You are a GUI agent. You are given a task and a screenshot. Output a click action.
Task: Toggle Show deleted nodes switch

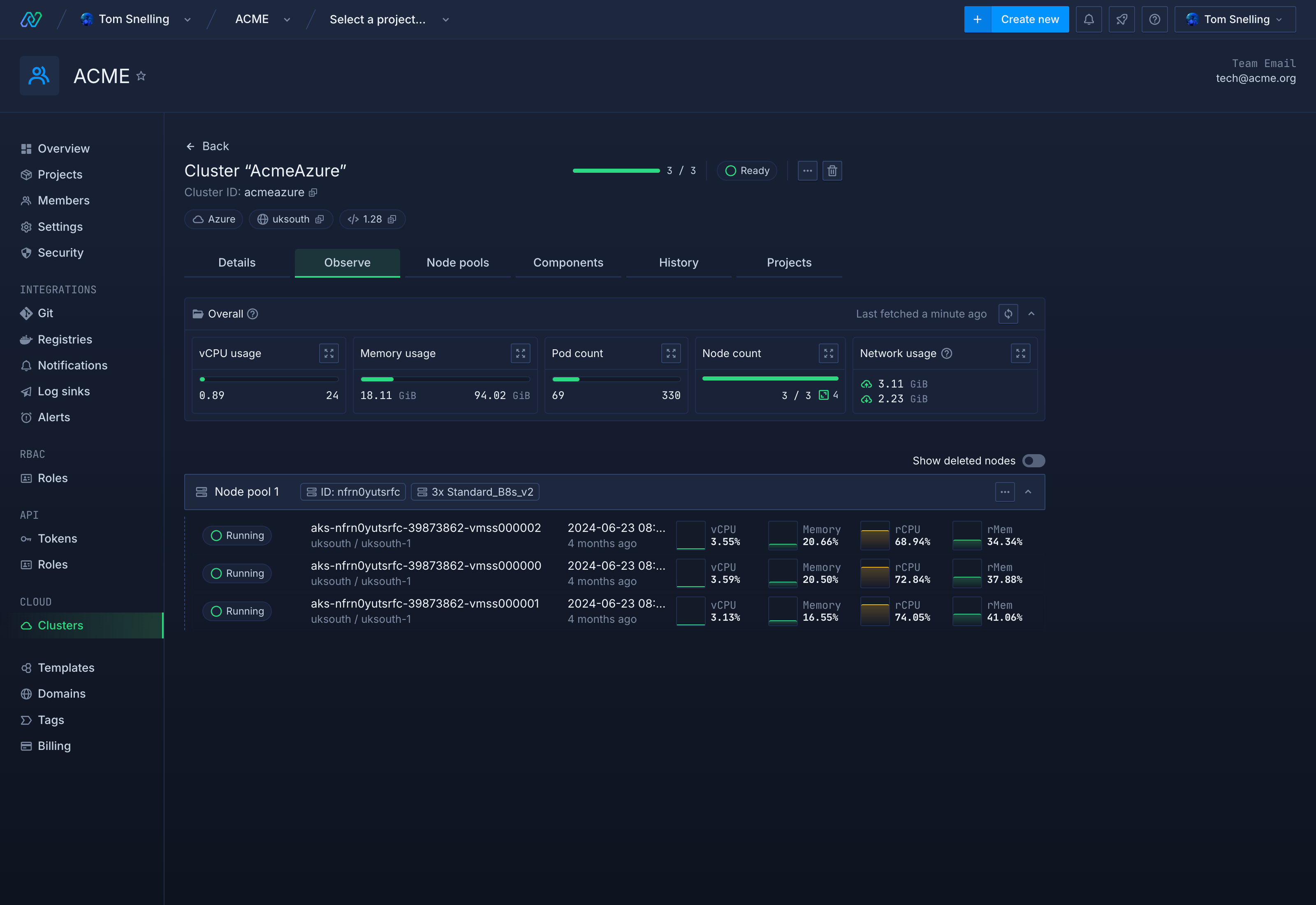point(1033,460)
